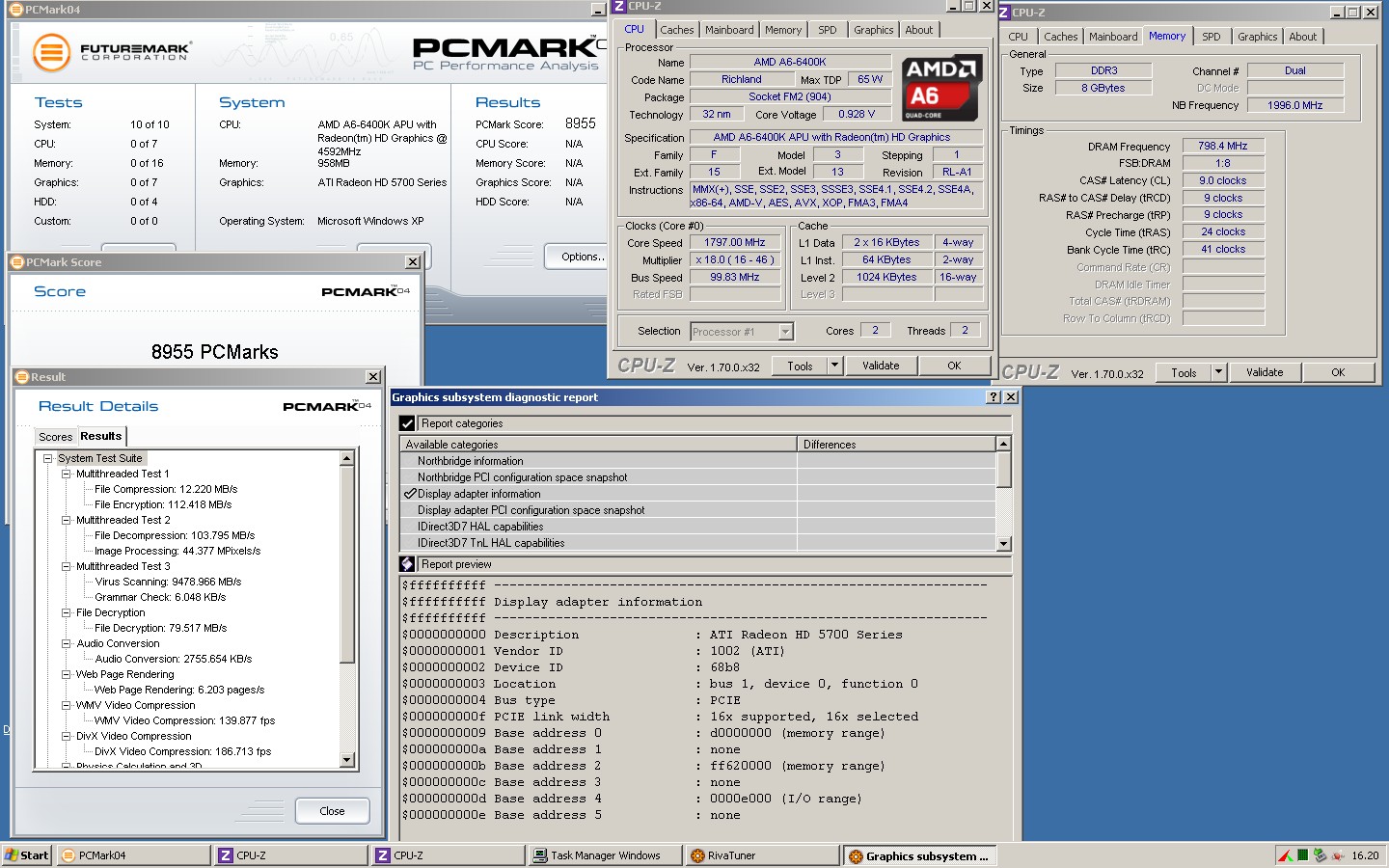Click OK in CPU-Z Memory window
This screenshot has width=1389, height=868.
1338,372
